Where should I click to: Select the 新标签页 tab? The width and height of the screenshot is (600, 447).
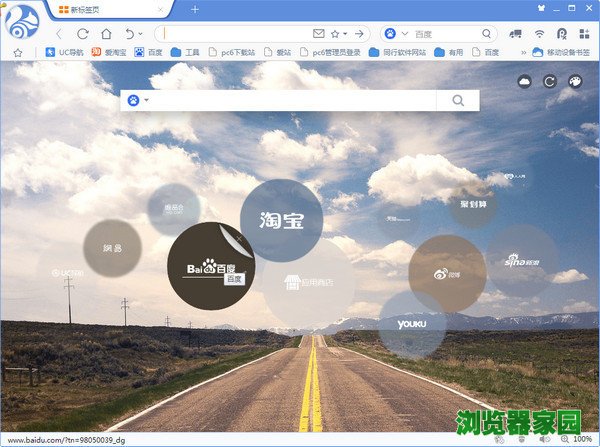tap(109, 10)
